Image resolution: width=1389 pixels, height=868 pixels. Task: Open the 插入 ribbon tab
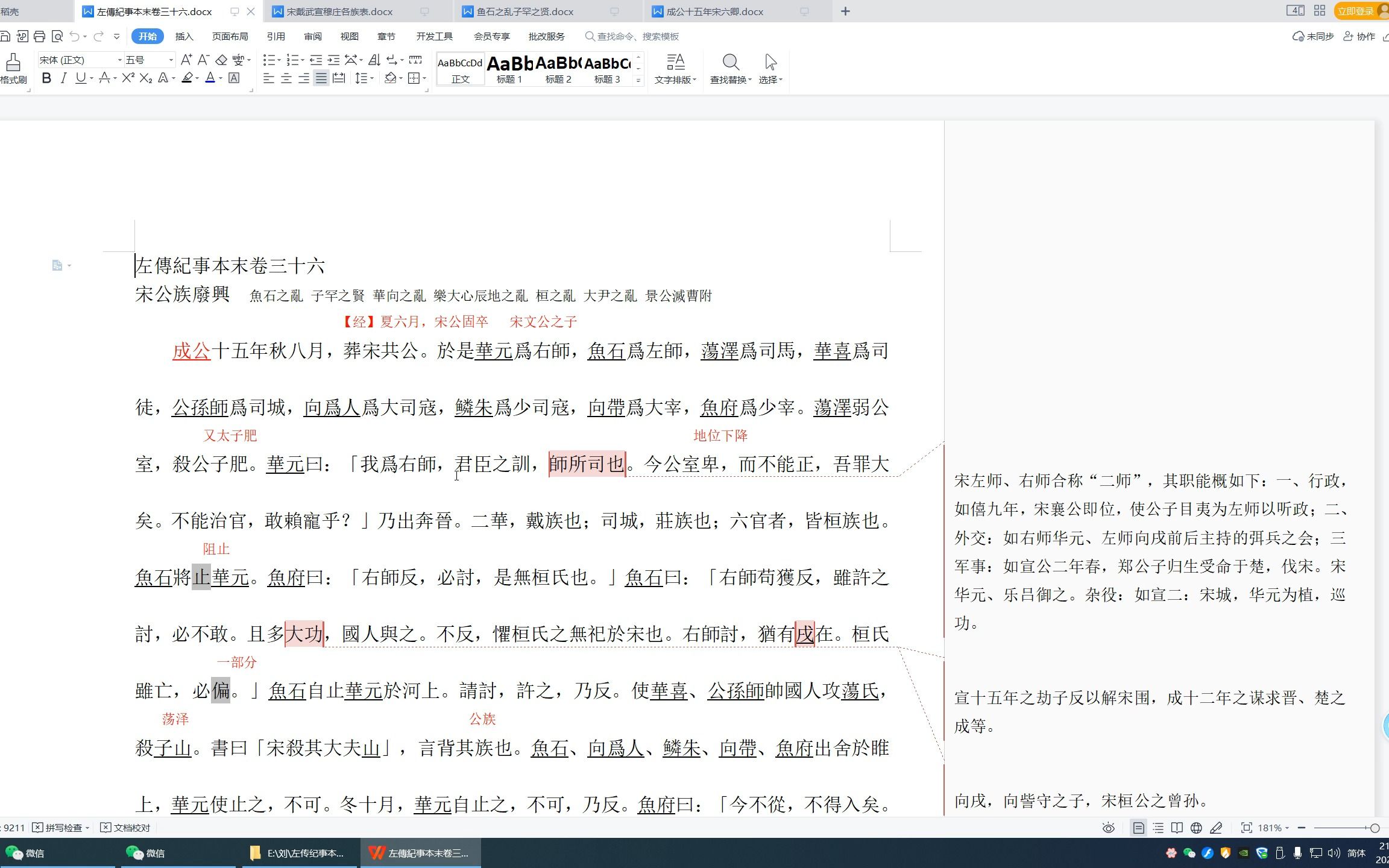point(184,36)
